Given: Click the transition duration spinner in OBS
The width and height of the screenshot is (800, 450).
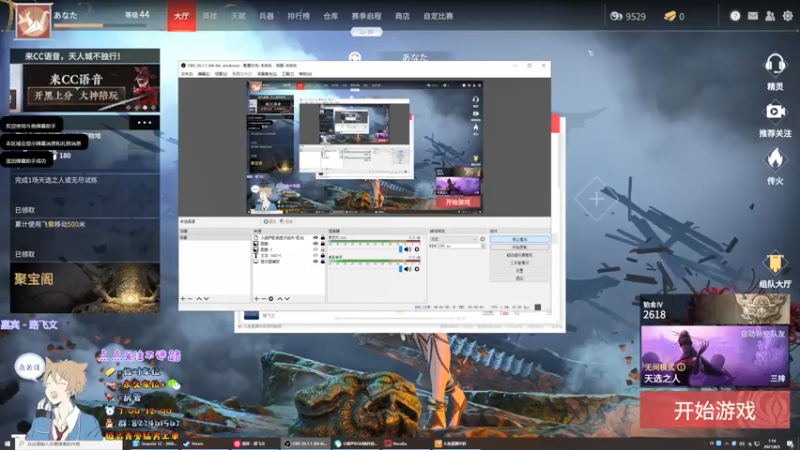Looking at the screenshot, I should tap(483, 246).
